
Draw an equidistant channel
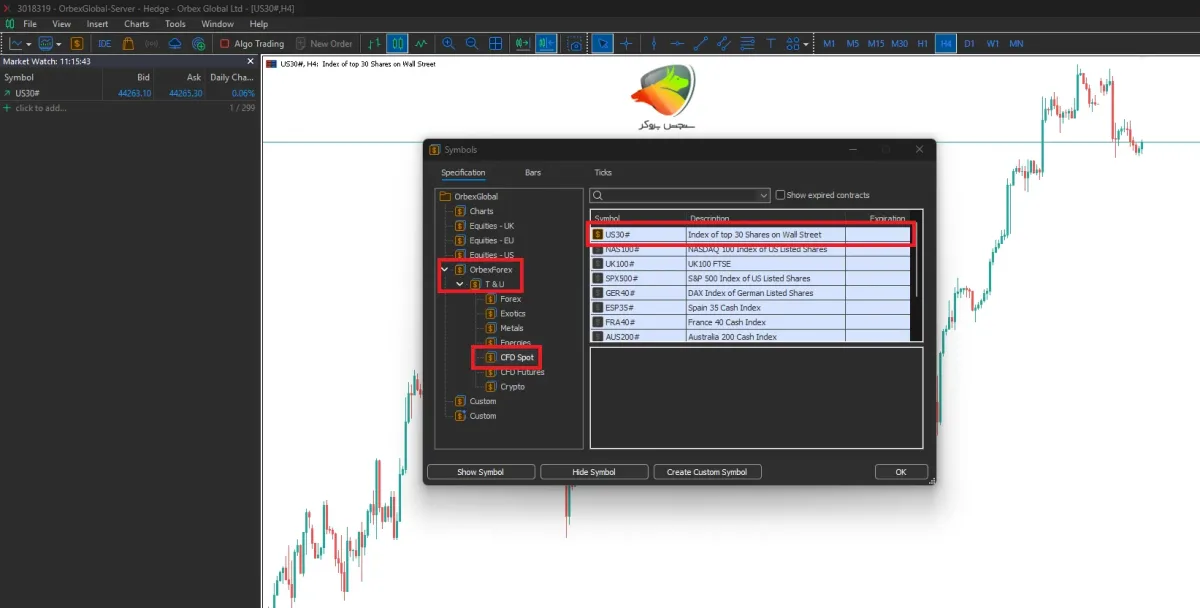pyautogui.click(x=724, y=44)
